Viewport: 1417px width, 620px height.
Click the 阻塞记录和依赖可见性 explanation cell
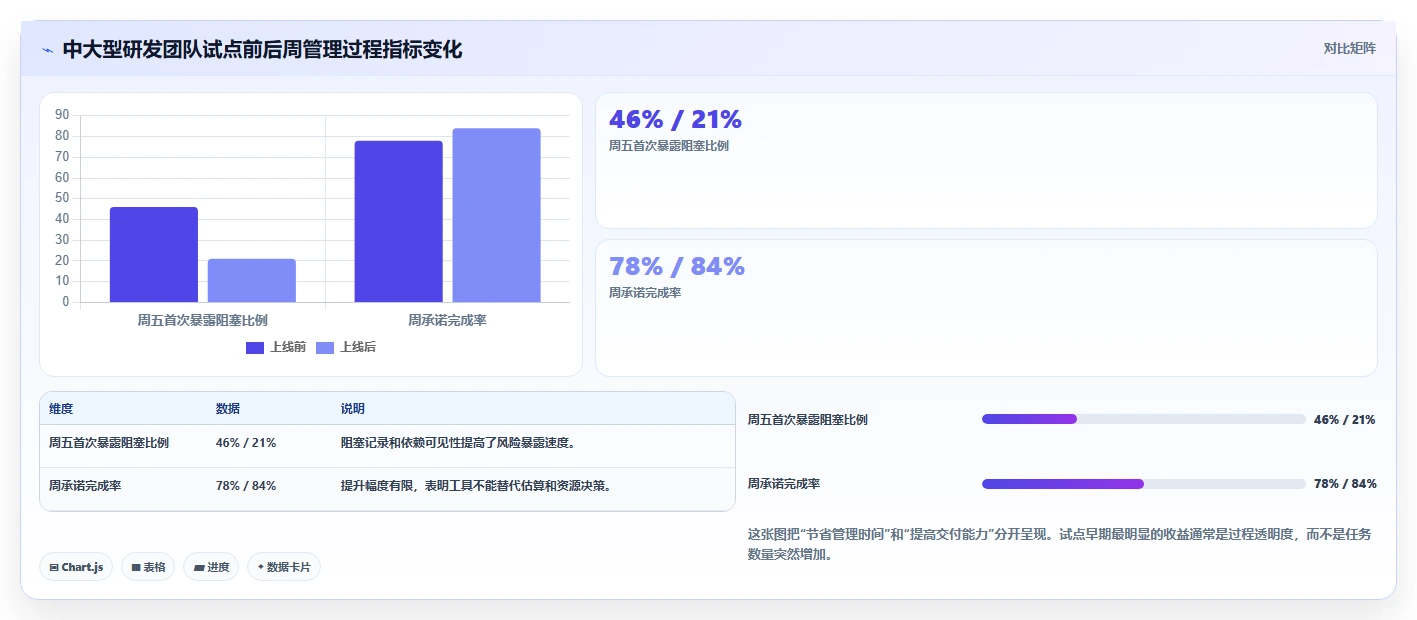[458, 443]
